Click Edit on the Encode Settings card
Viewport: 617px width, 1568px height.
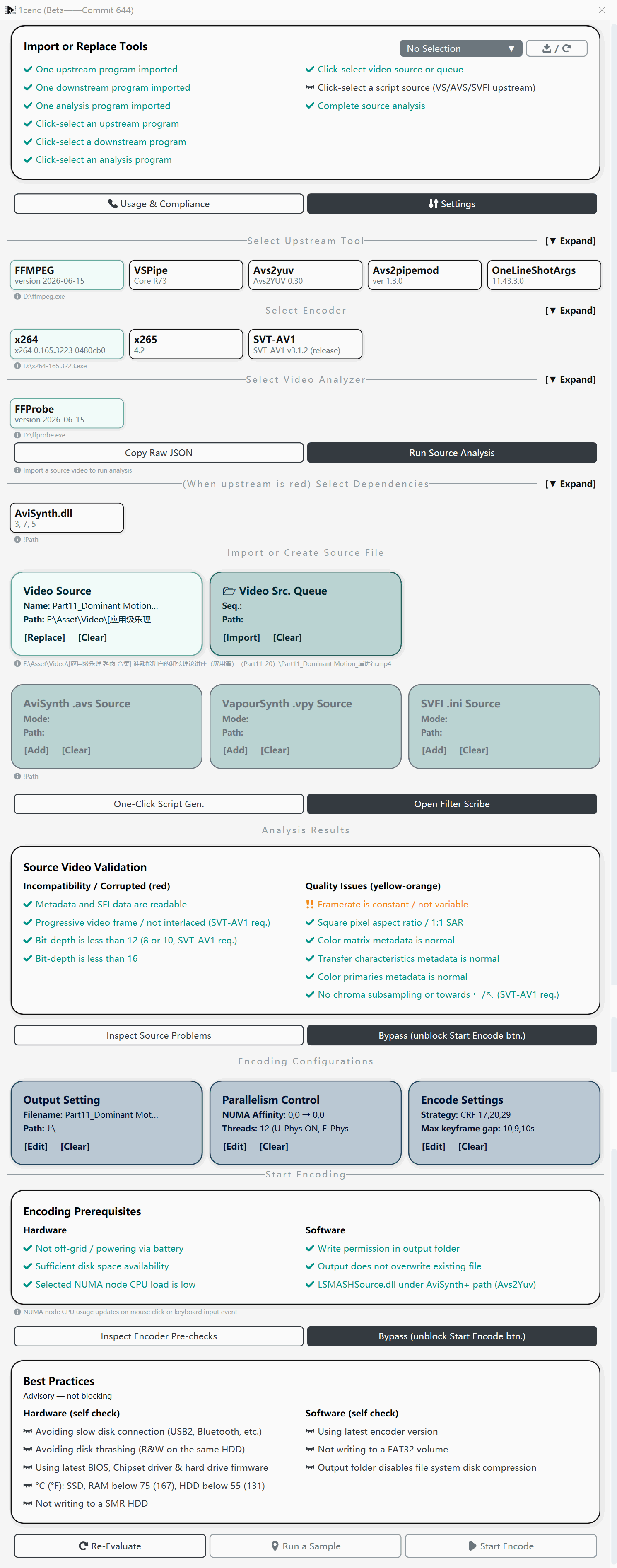point(434,1147)
